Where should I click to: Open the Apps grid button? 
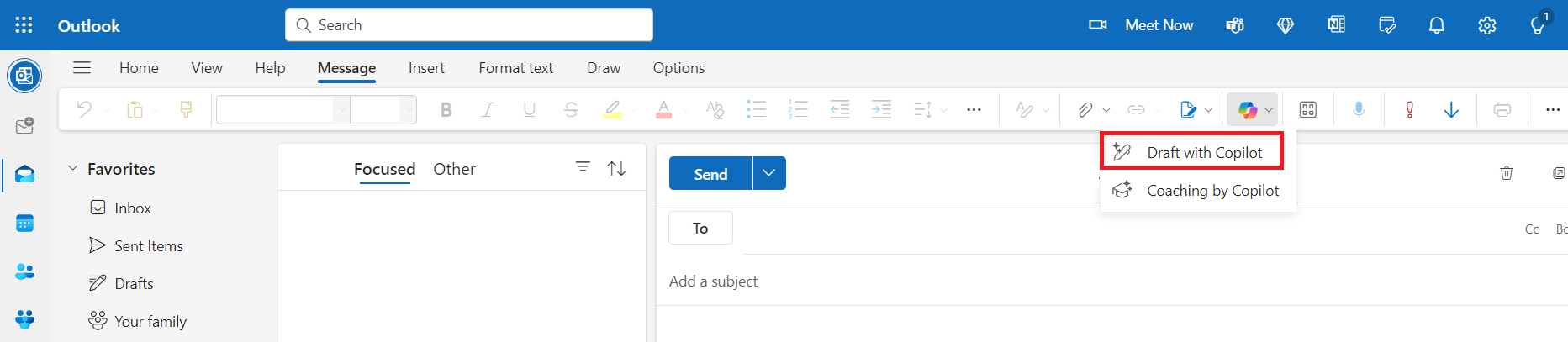pos(1308,109)
